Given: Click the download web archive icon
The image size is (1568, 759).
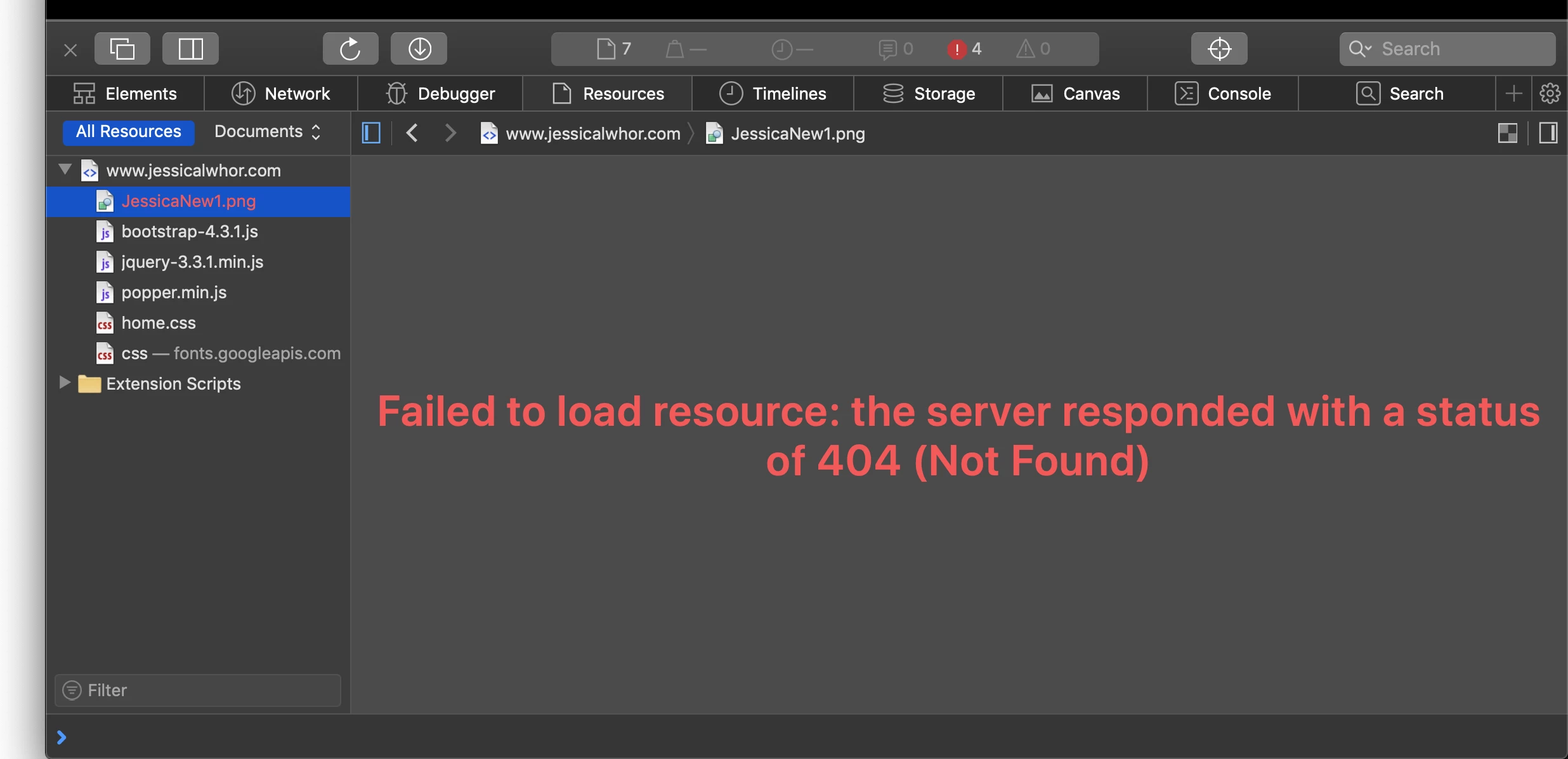Looking at the screenshot, I should pos(419,49).
